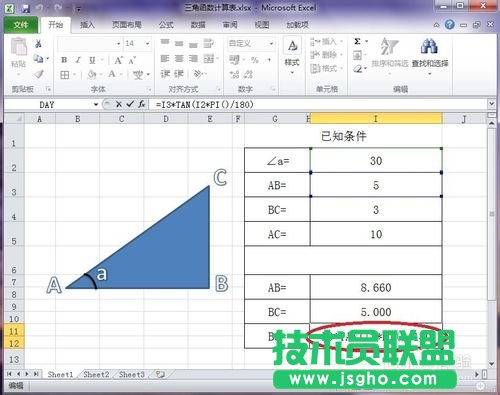Click the formula bar input field
500x395 pixels.
tap(318, 104)
